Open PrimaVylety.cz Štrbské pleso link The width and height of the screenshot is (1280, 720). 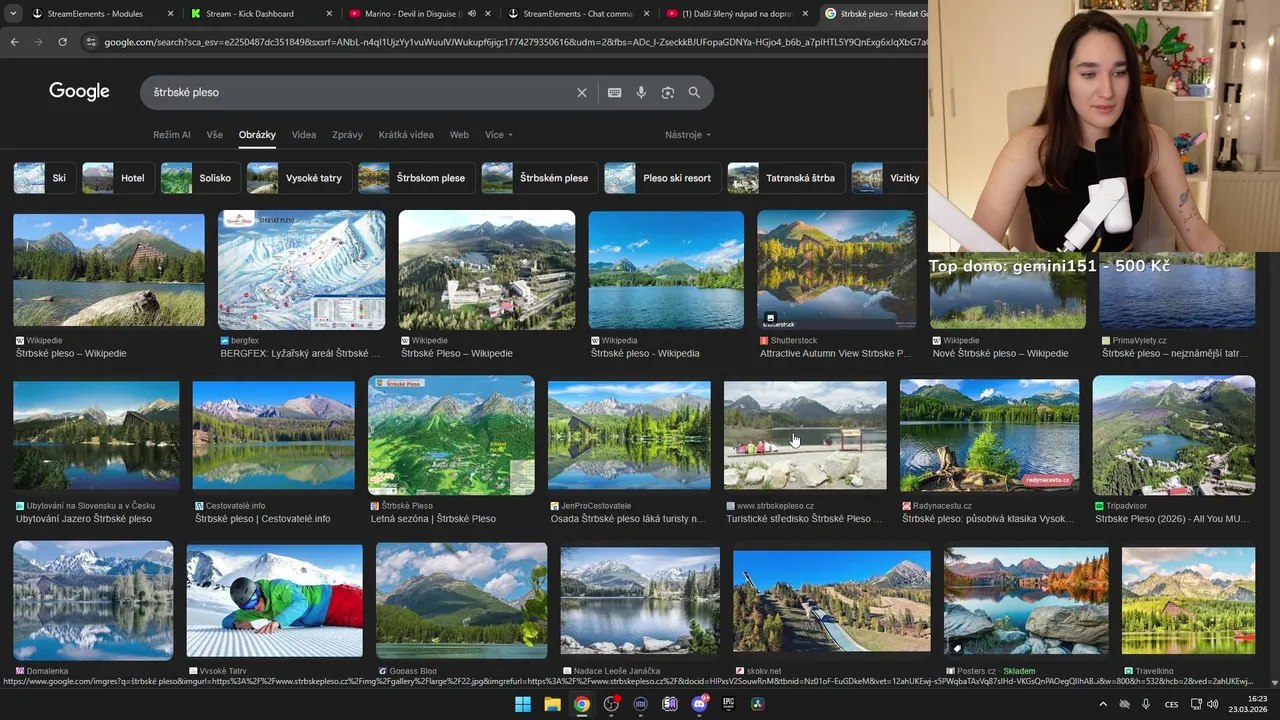coord(1176,353)
